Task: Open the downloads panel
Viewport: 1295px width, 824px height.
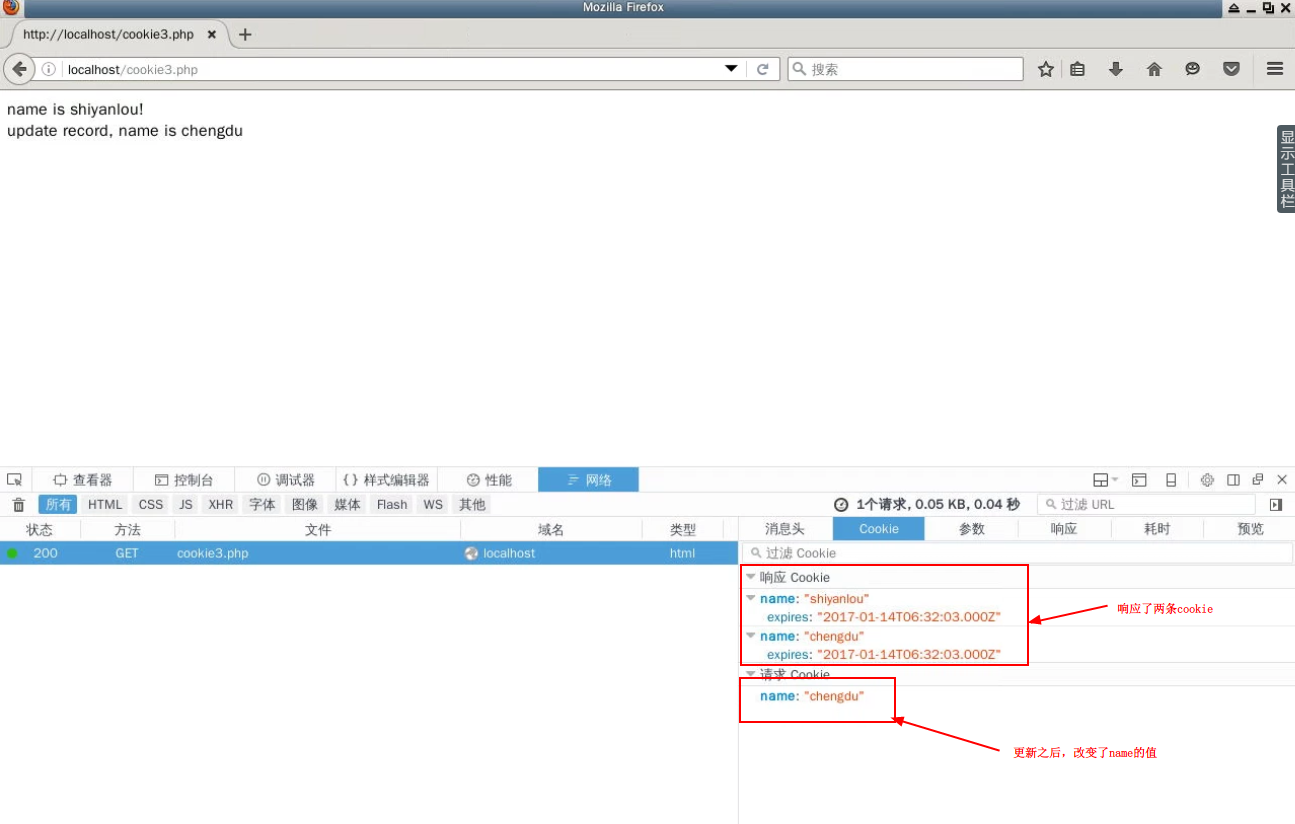Action: pos(1116,69)
